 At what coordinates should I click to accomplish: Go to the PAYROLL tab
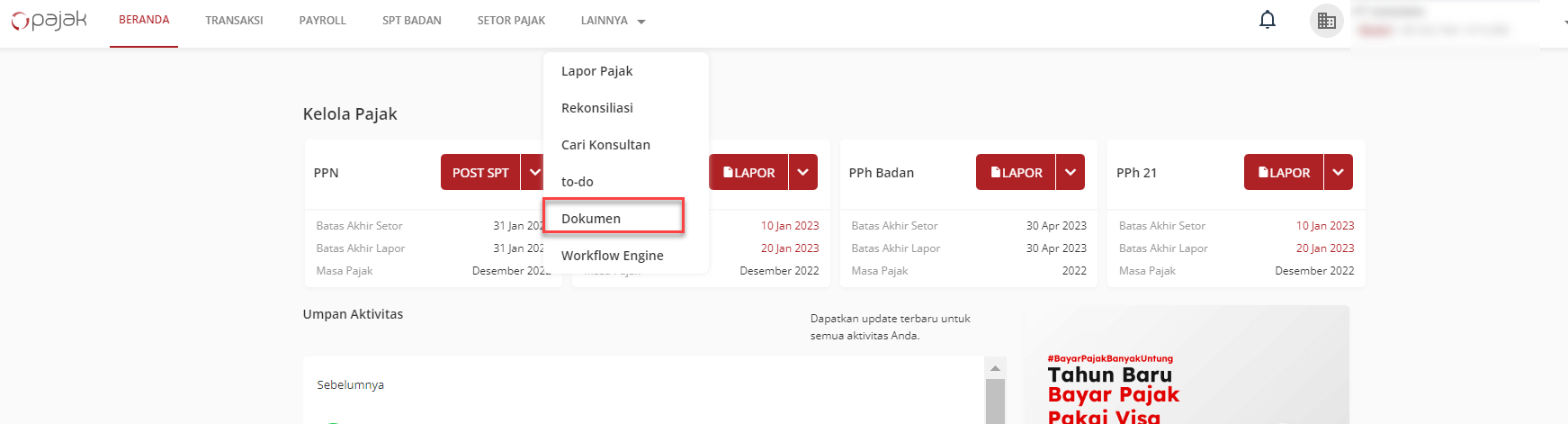(x=322, y=21)
